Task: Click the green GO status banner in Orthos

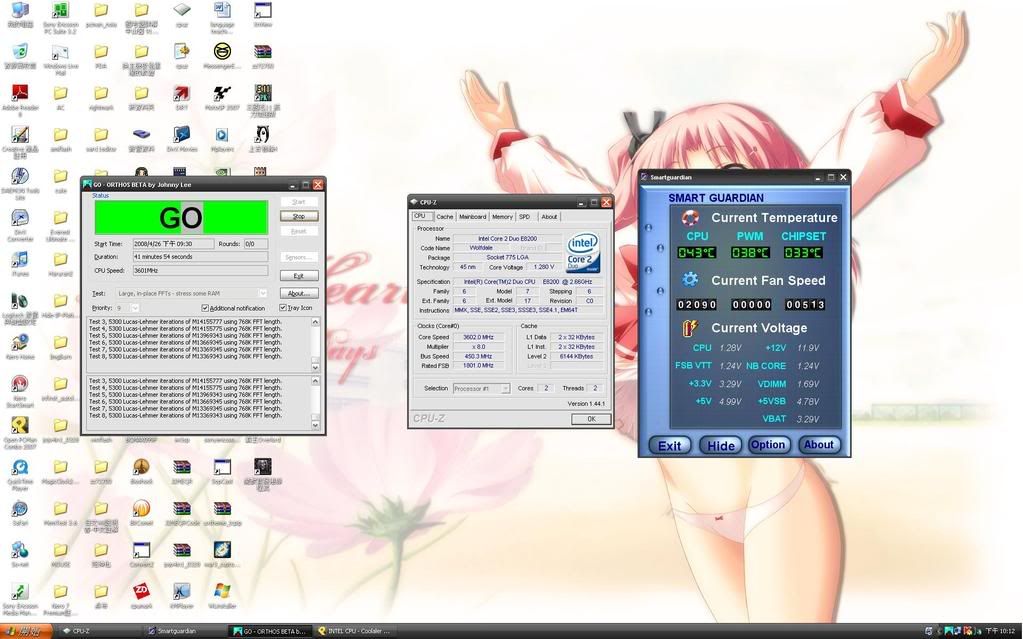Action: tap(181, 217)
